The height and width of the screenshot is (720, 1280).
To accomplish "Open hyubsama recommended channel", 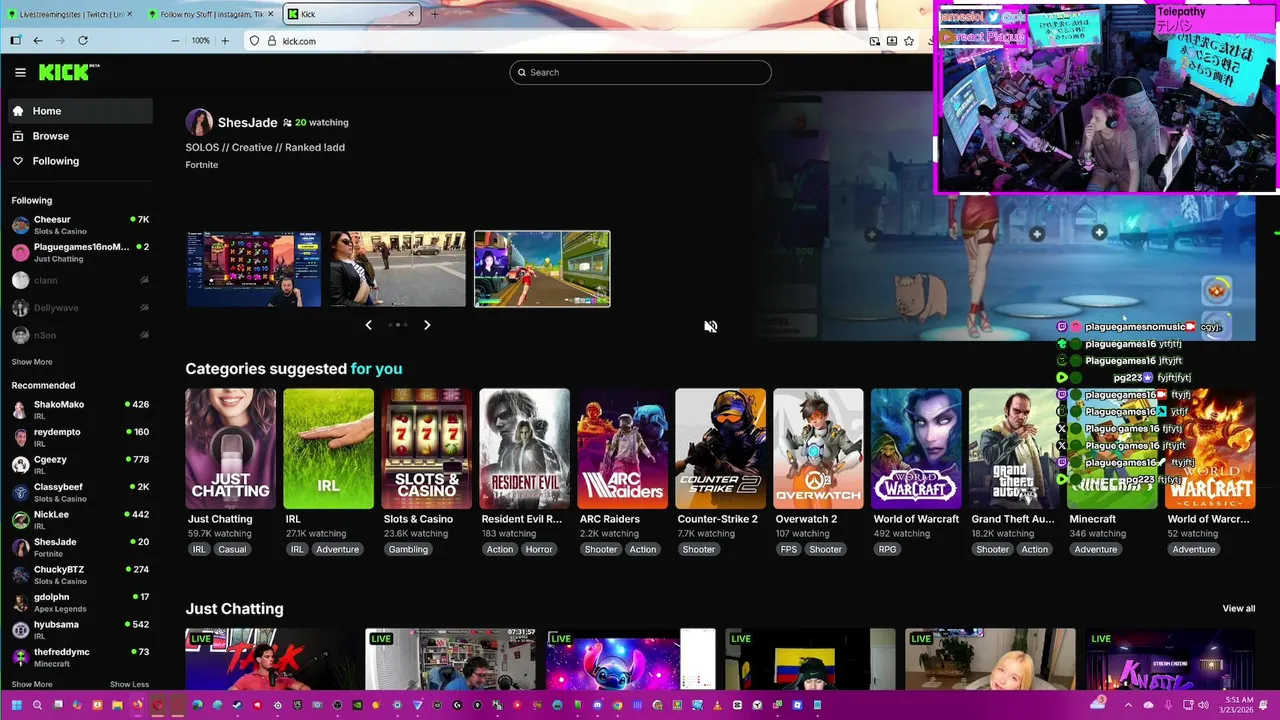I will pyautogui.click(x=80, y=630).
